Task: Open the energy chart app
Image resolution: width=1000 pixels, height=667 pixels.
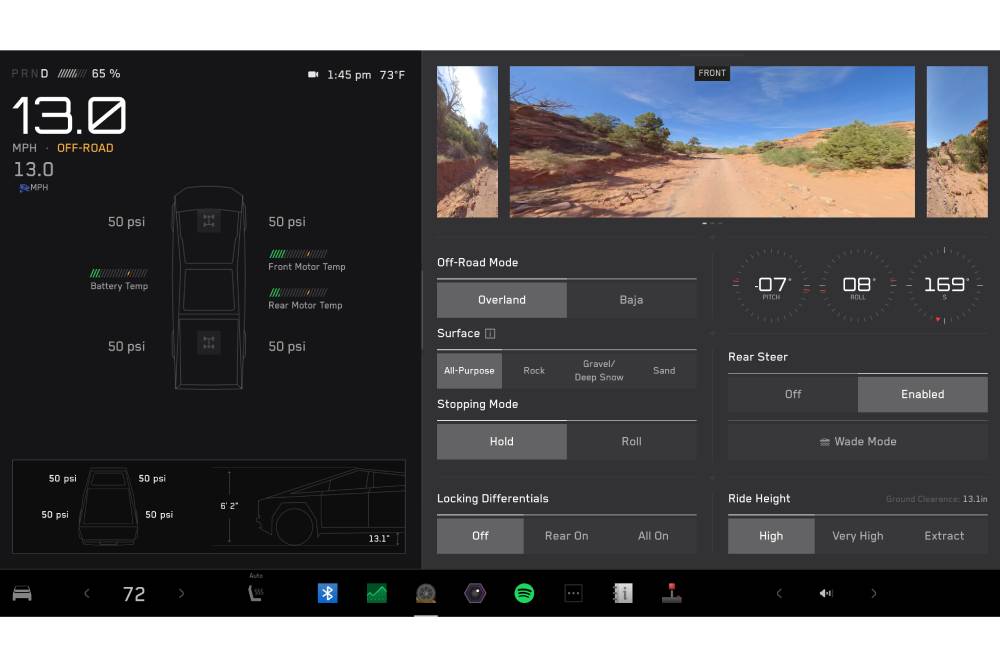Action: tap(376, 593)
